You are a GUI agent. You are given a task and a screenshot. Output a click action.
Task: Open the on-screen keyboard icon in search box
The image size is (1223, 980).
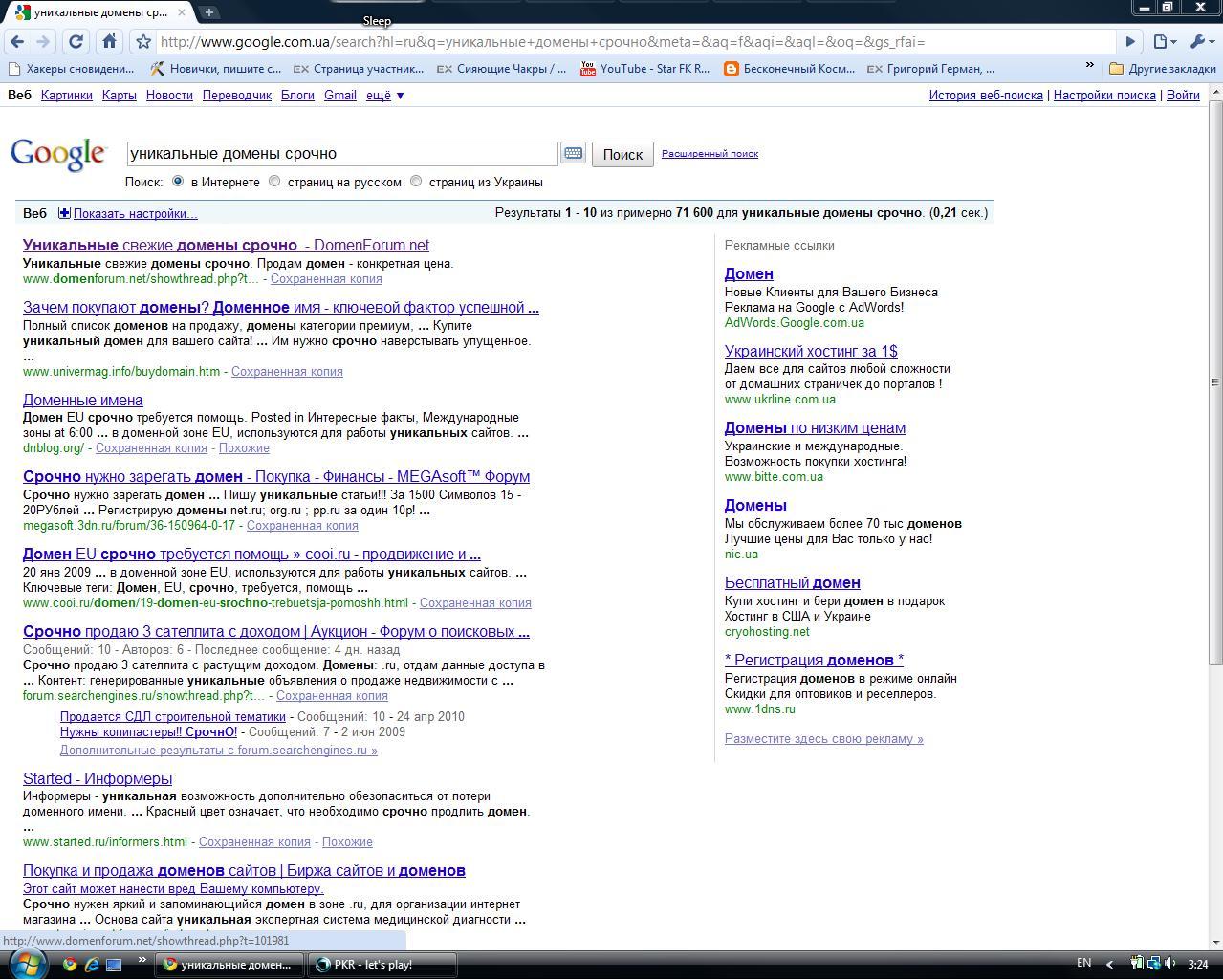tap(573, 153)
